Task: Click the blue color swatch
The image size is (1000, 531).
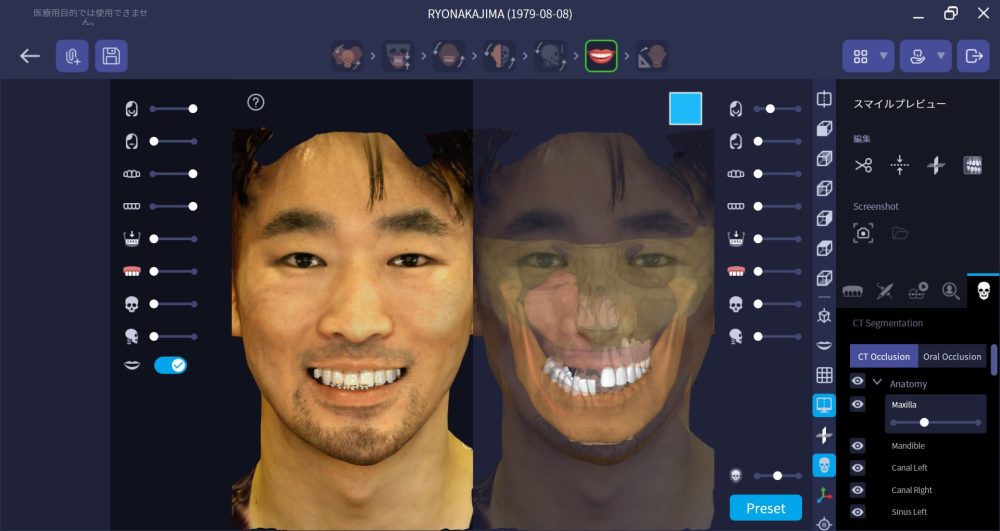Action: pyautogui.click(x=685, y=108)
